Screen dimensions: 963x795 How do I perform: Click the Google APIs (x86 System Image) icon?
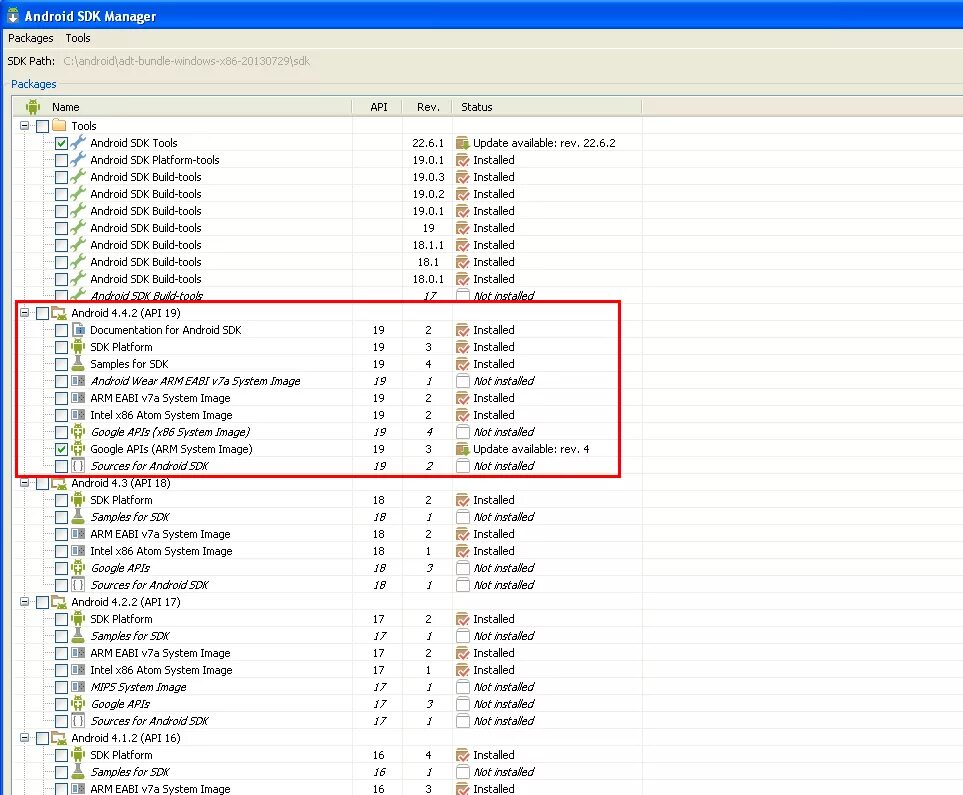click(x=78, y=432)
